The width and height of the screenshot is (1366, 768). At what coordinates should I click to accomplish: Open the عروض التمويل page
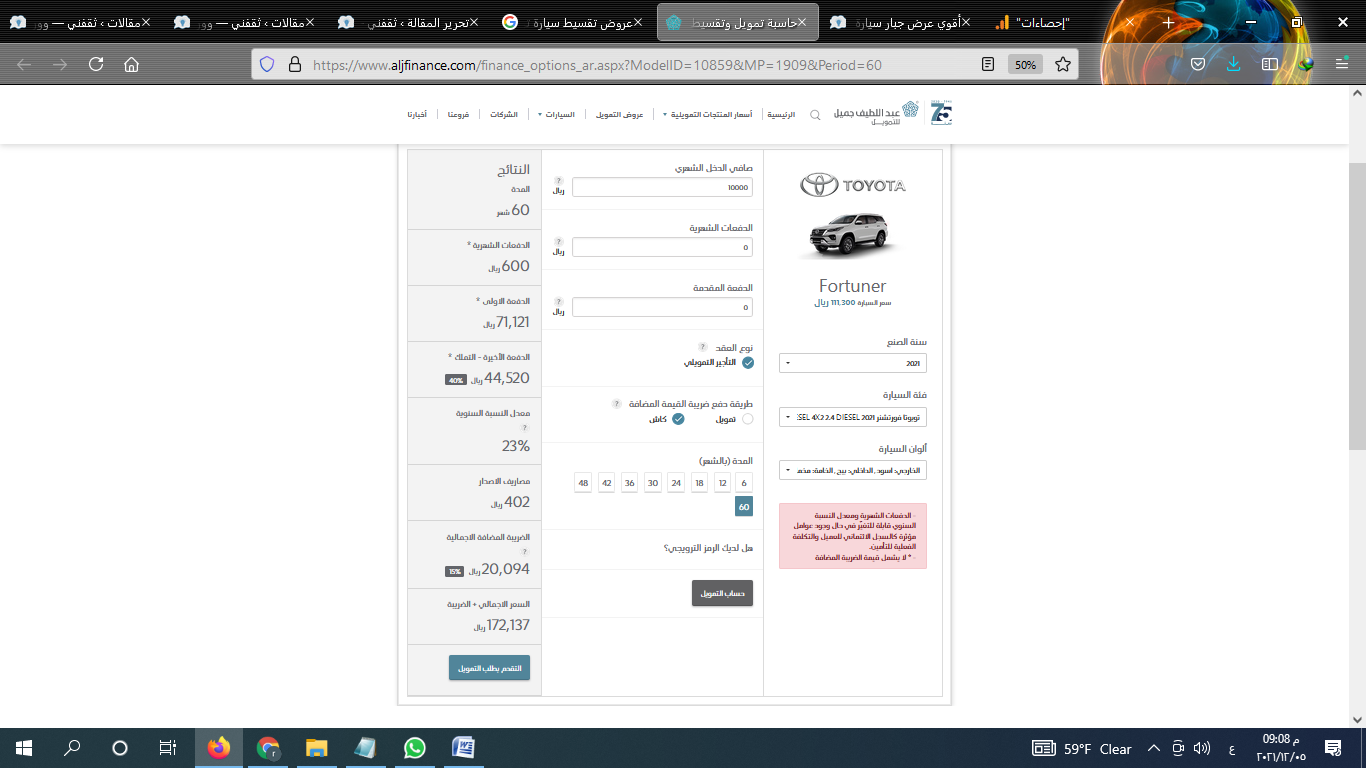(x=620, y=115)
